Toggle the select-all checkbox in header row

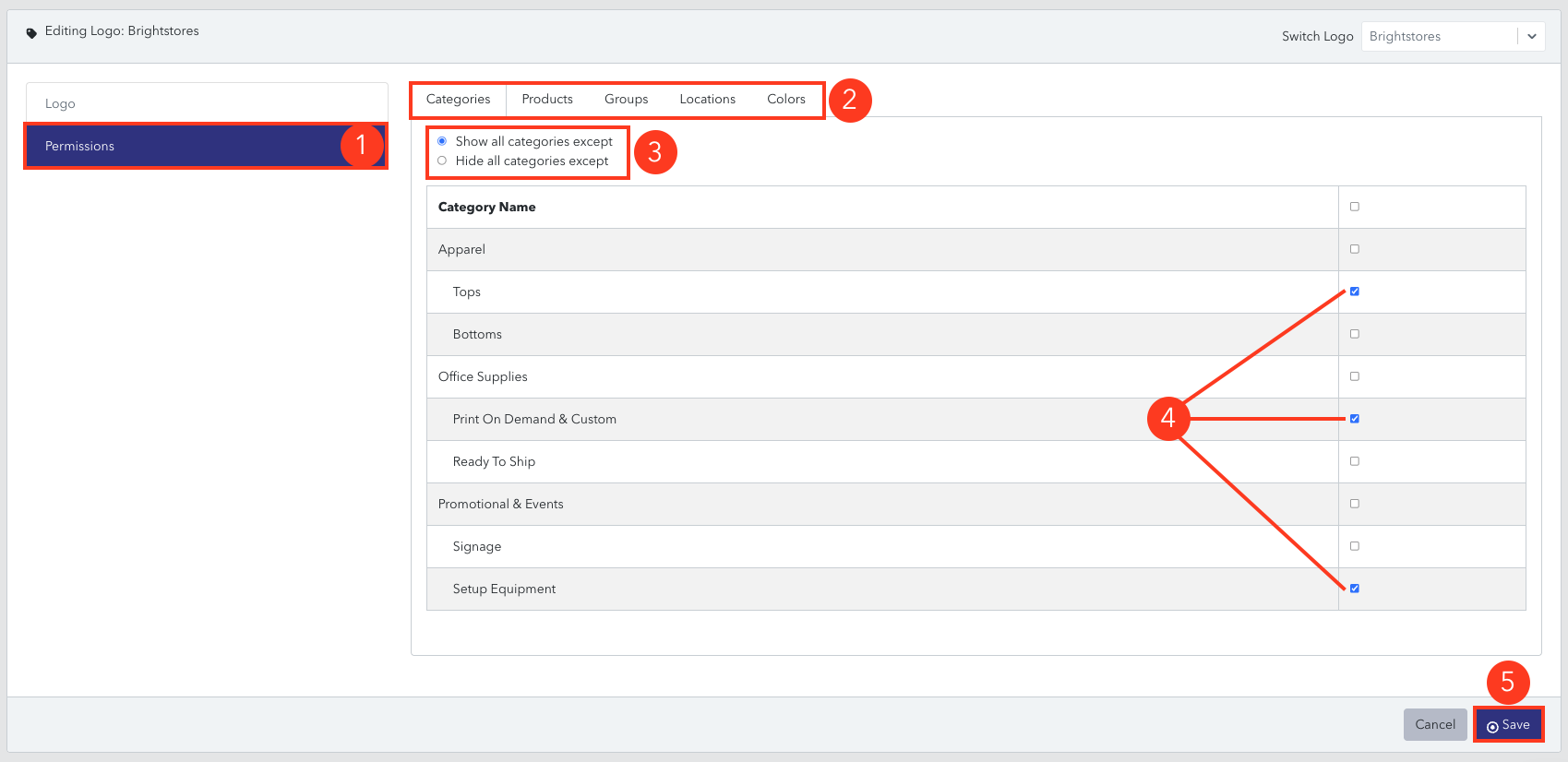click(1355, 207)
